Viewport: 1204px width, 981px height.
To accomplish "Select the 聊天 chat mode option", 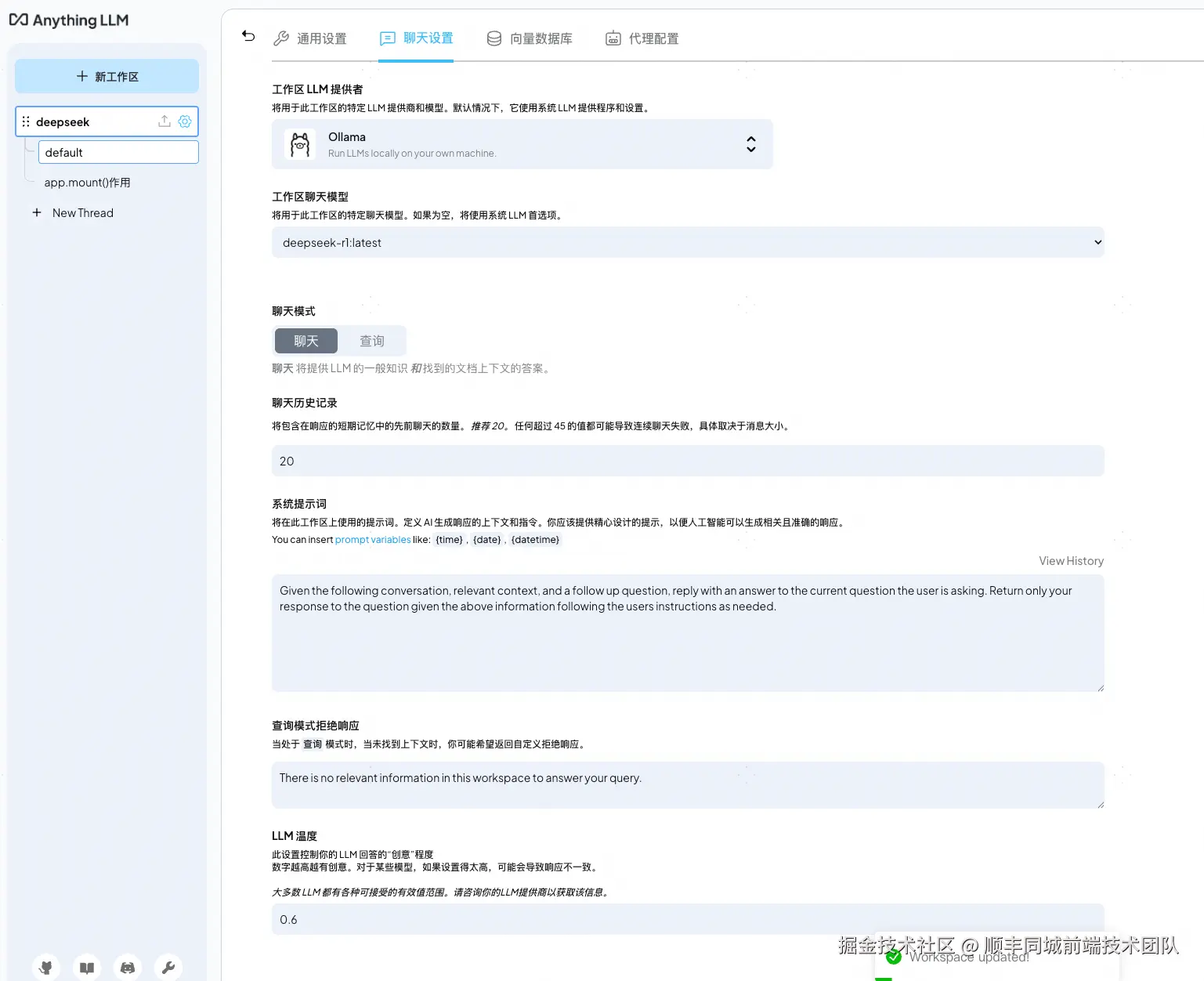I will (306, 341).
